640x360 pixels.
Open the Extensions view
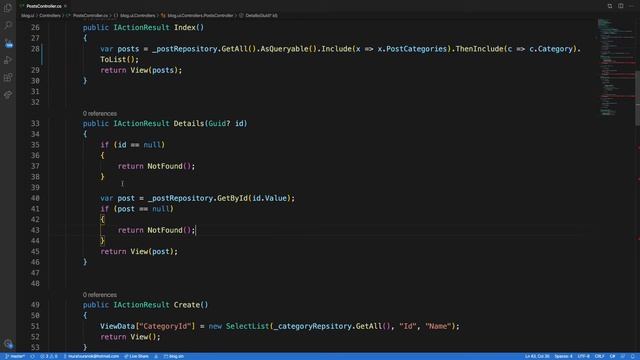8,78
